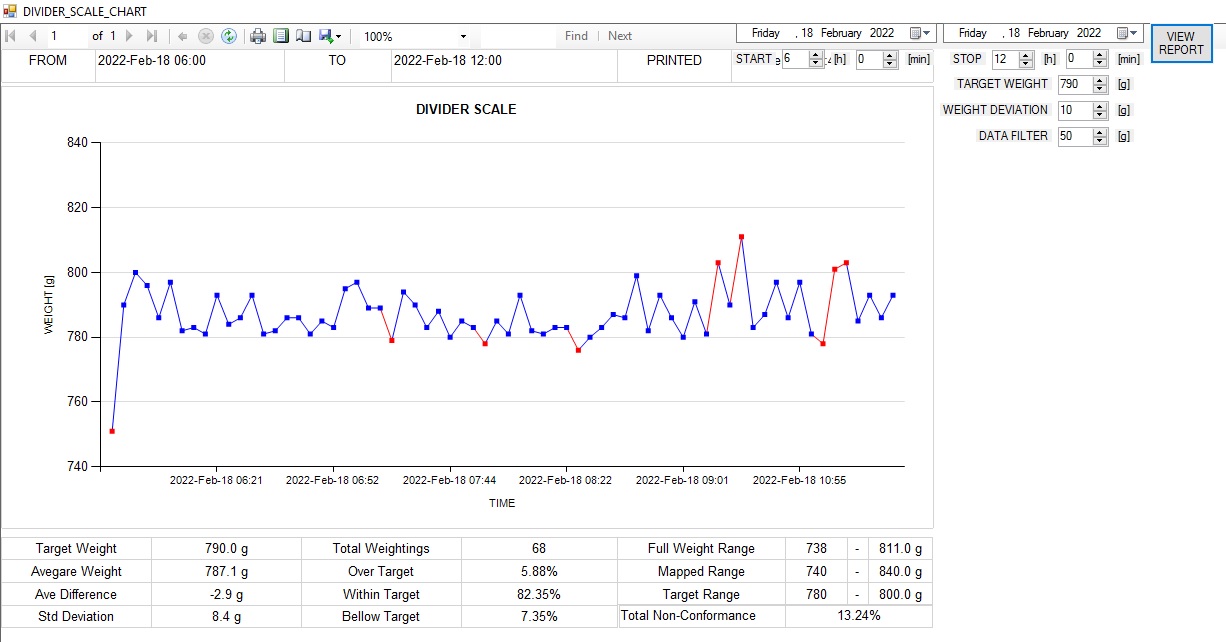Increase the TARGET WEIGHT value by one

click(x=1100, y=80)
